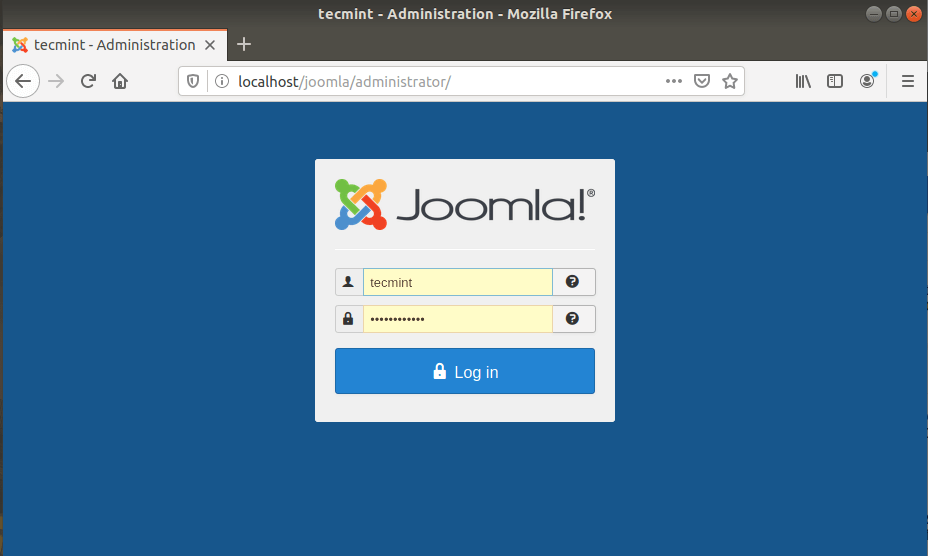Screen dimensions: 928x556
Task: Bookmark this page with the star
Action: 730,81
